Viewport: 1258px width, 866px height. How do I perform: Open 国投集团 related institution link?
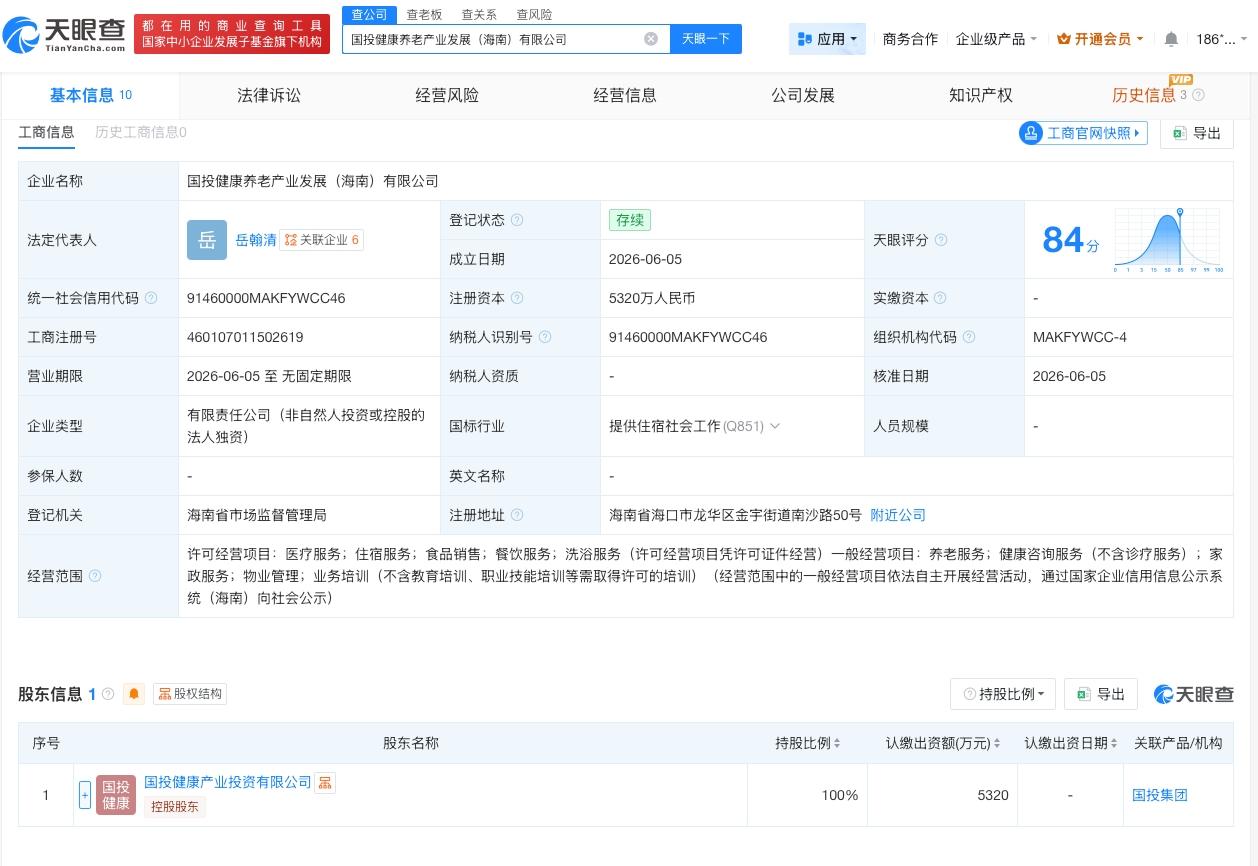click(x=1160, y=795)
